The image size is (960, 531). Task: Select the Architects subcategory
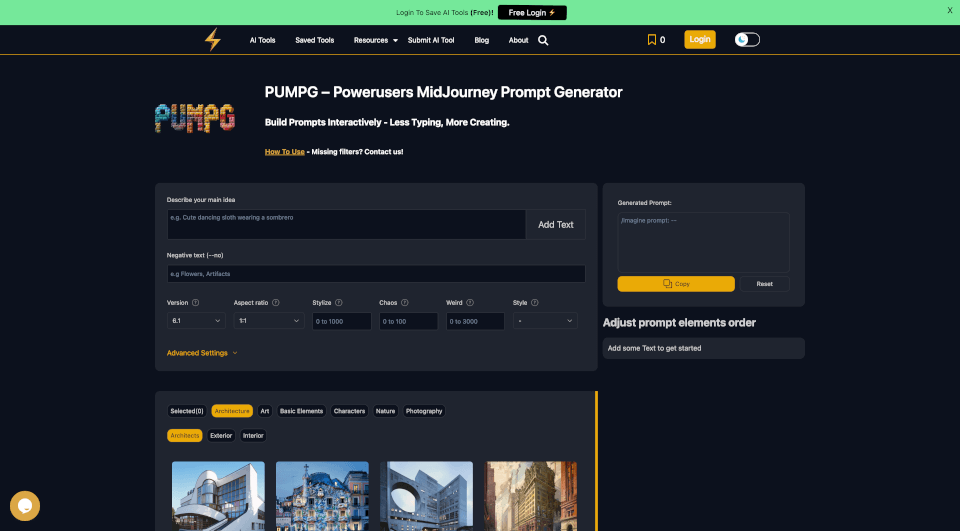[185, 435]
